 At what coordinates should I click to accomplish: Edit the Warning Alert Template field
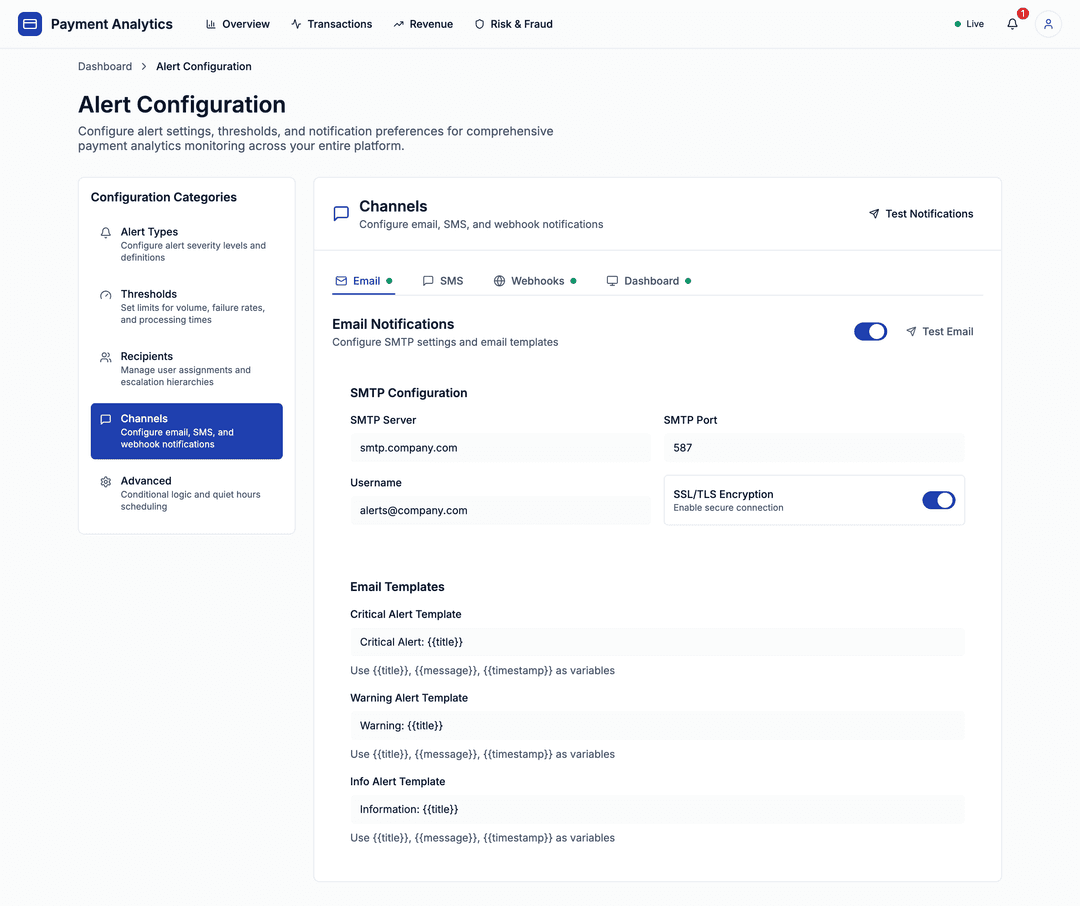click(657, 725)
